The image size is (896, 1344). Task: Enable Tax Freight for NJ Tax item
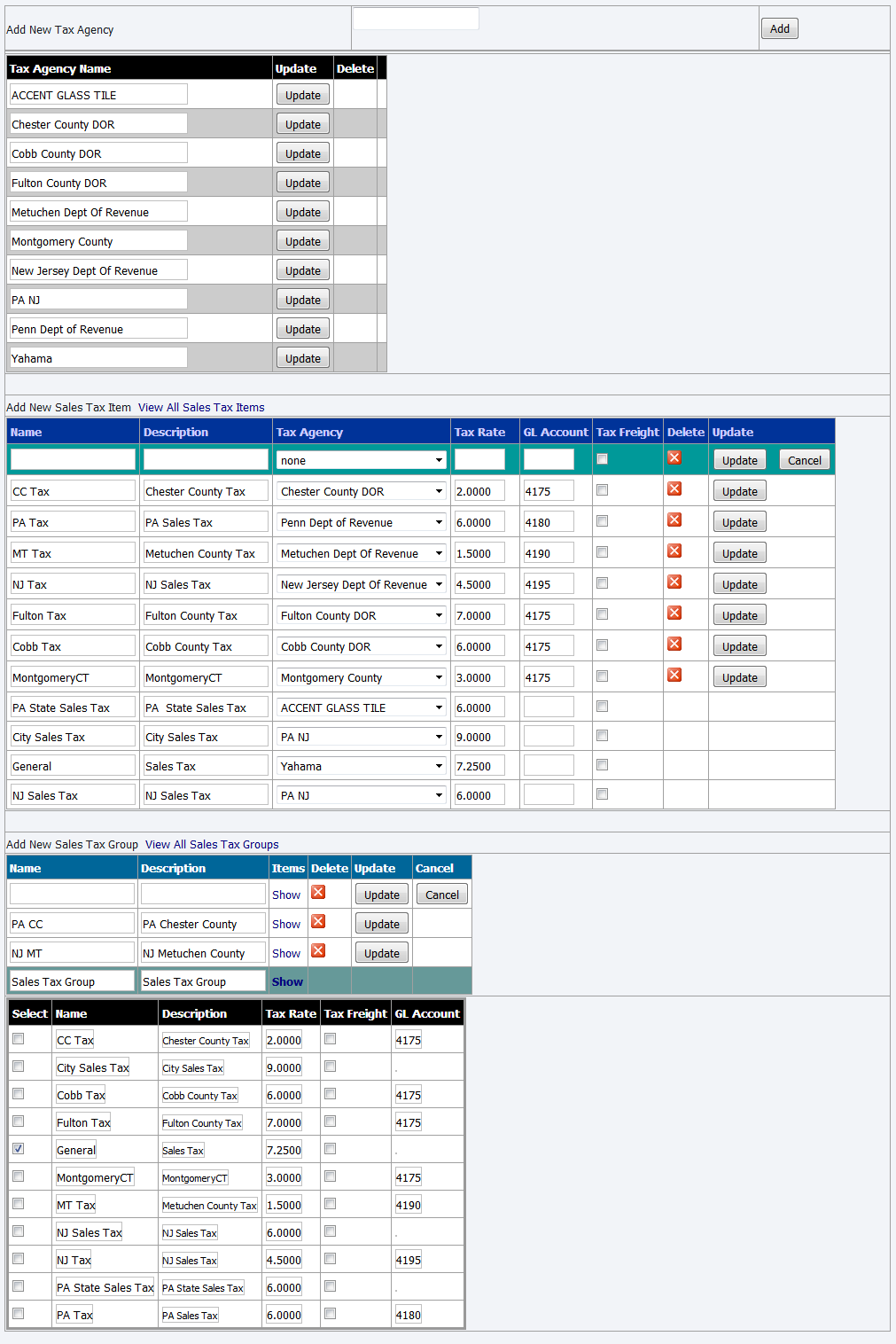603,583
